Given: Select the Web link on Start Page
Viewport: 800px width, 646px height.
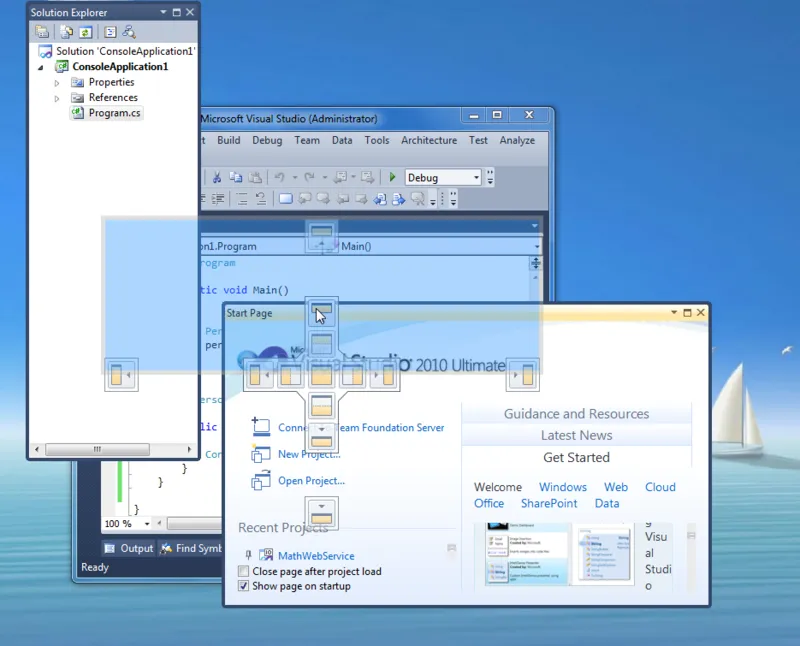Looking at the screenshot, I should 616,487.
